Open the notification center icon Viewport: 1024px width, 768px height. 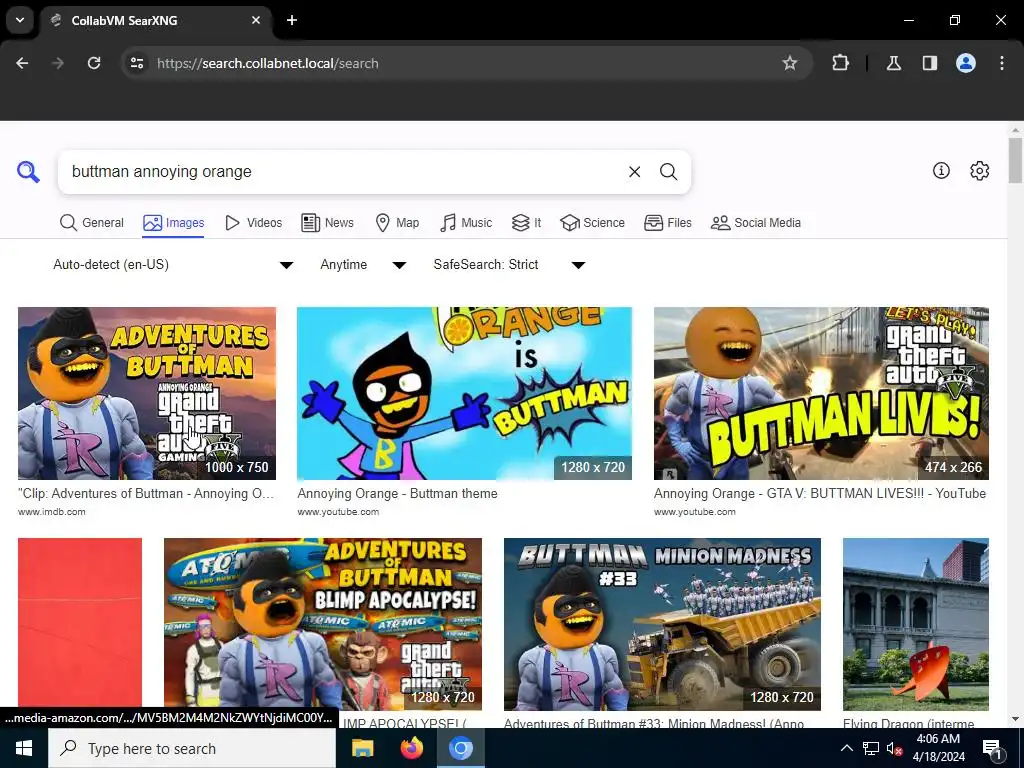click(x=992, y=748)
